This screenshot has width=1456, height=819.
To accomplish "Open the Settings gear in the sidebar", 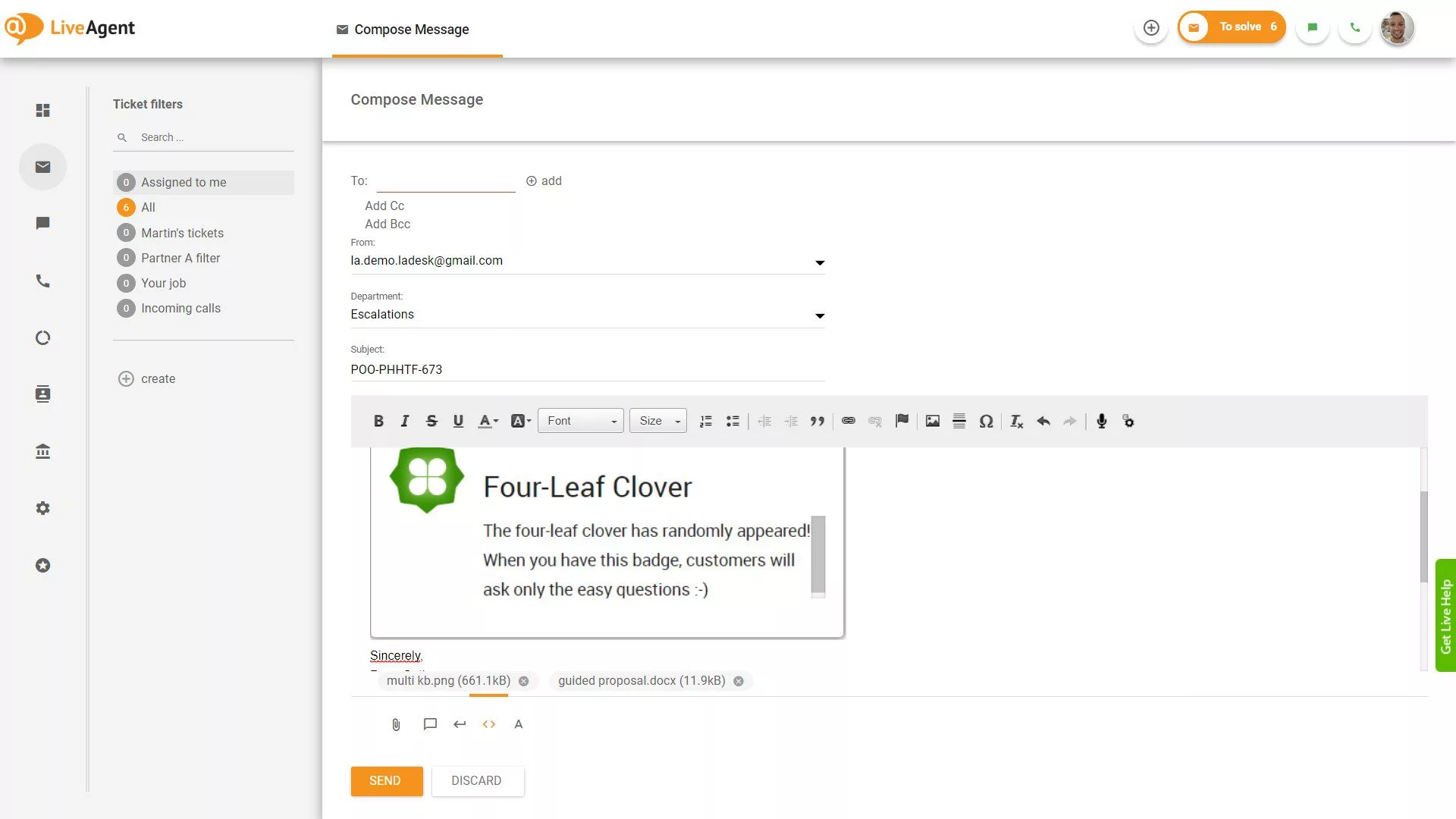I will point(42,508).
